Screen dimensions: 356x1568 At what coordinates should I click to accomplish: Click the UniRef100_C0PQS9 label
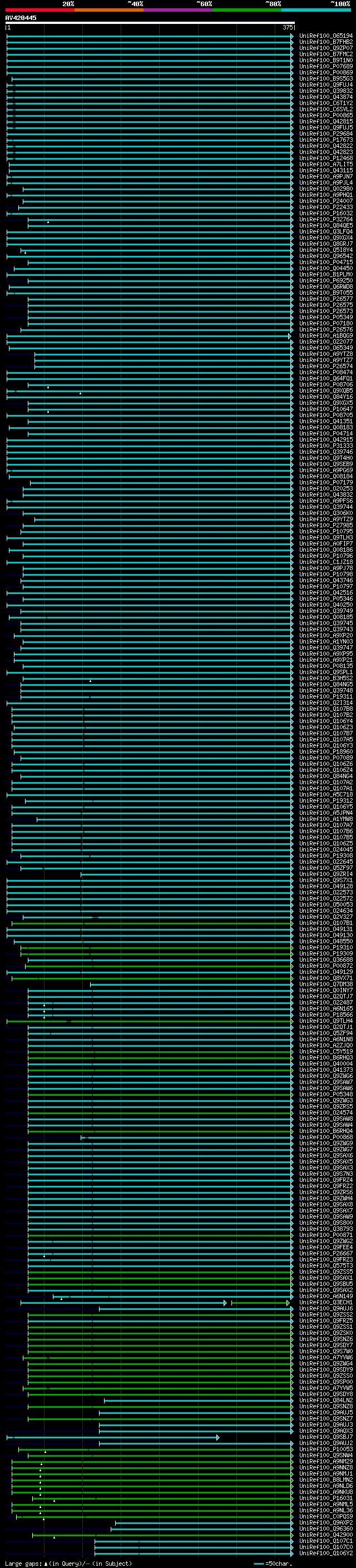pos(325,1517)
